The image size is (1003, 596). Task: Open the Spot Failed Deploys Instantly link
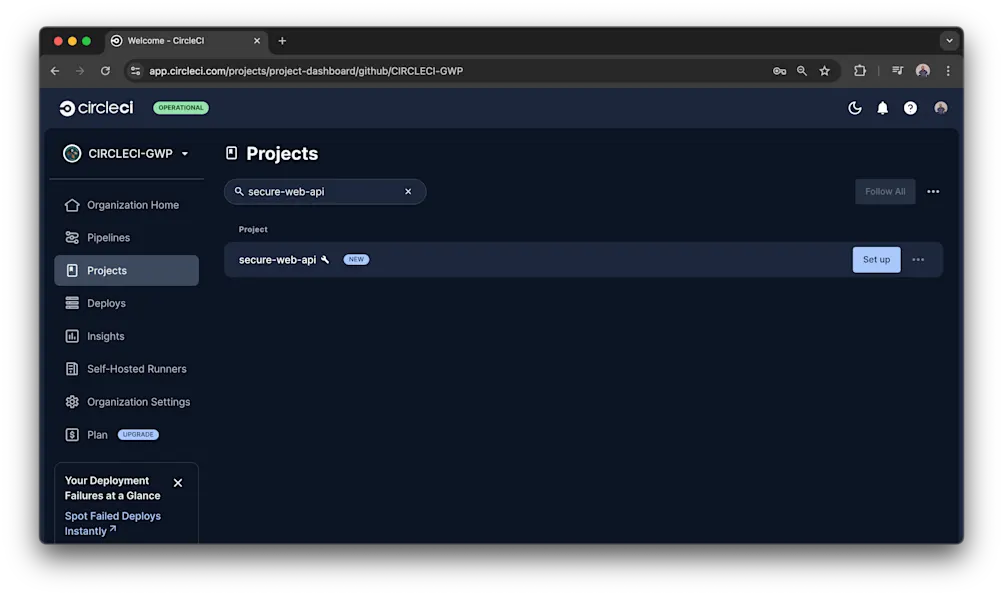point(113,523)
